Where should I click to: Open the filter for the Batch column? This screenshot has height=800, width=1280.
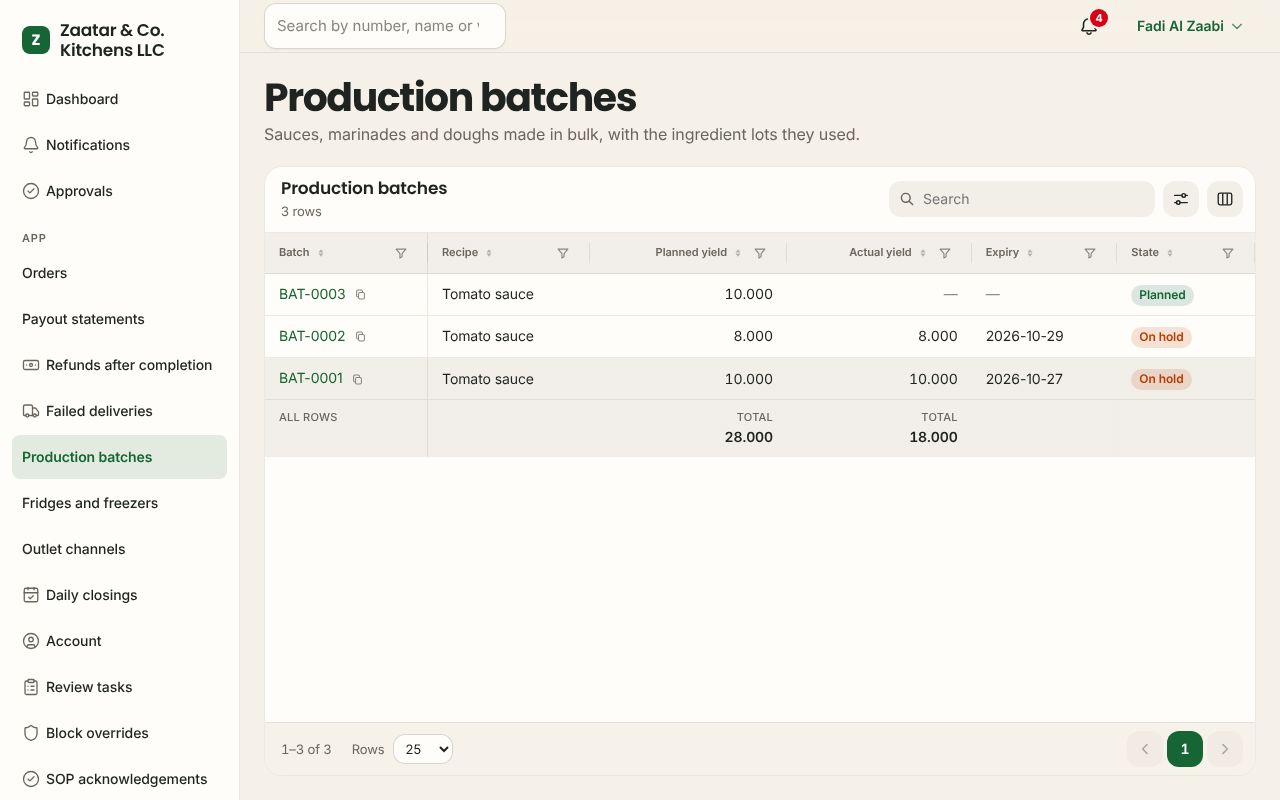click(401, 253)
